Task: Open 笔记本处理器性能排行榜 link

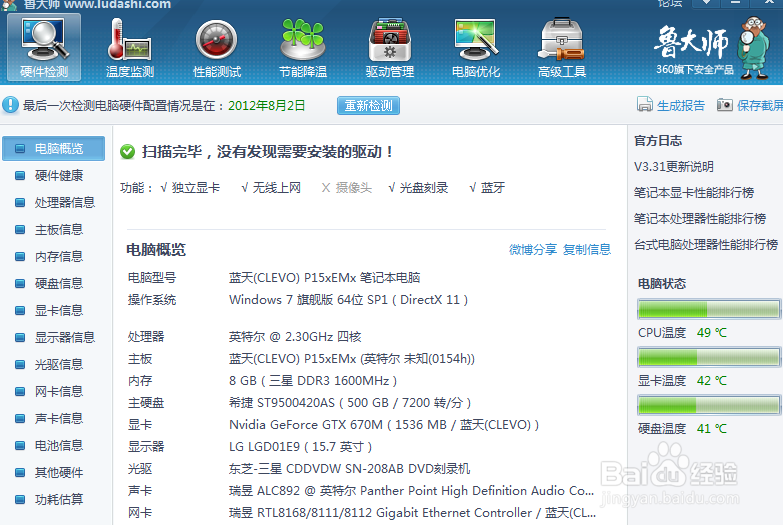Action: [700, 218]
